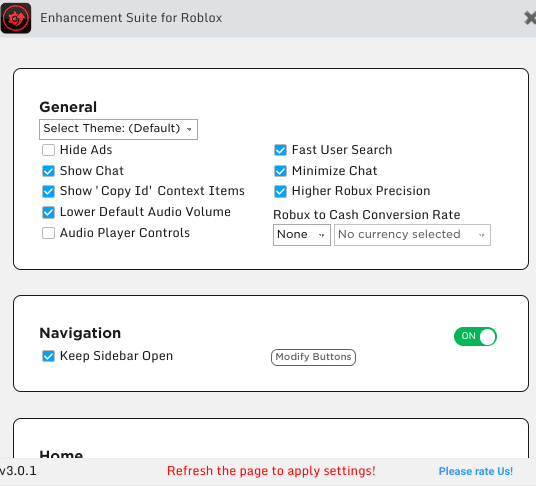The width and height of the screenshot is (536, 486).
Task: Disable Higher Robux Precision
Action: [280, 191]
